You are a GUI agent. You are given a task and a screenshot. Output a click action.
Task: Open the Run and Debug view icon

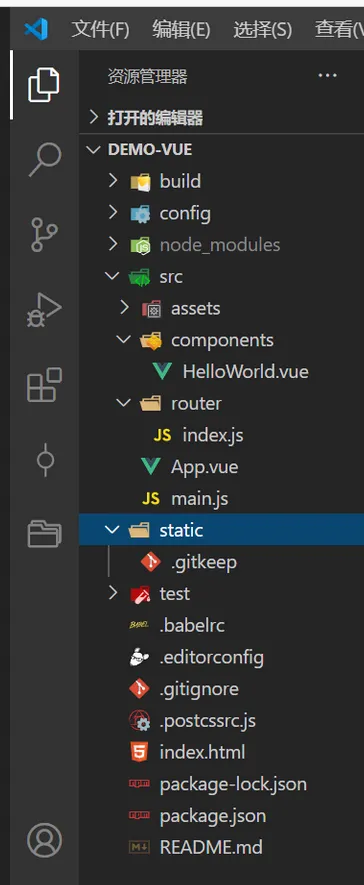[x=44, y=309]
